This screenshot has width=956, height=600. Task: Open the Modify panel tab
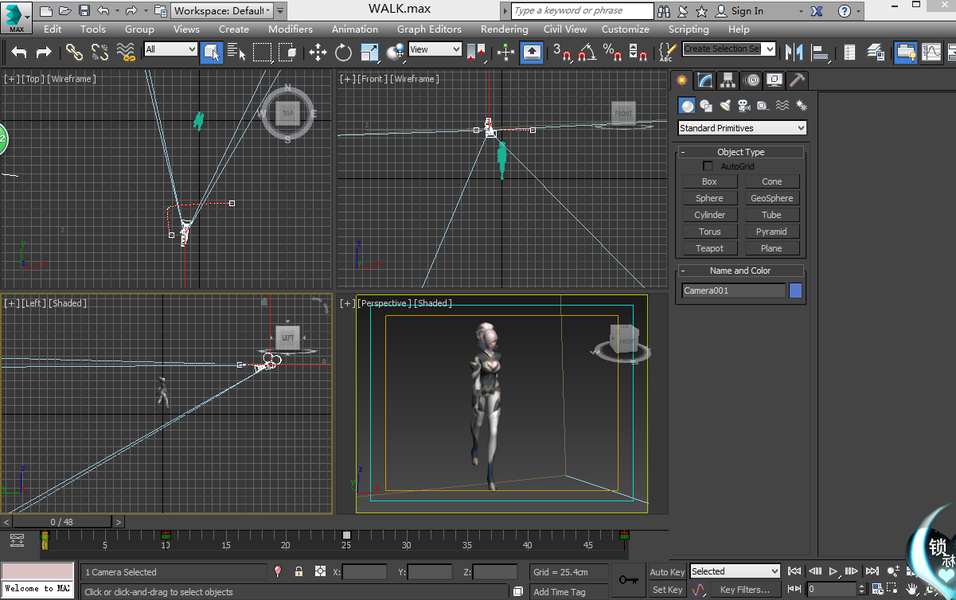click(x=705, y=81)
